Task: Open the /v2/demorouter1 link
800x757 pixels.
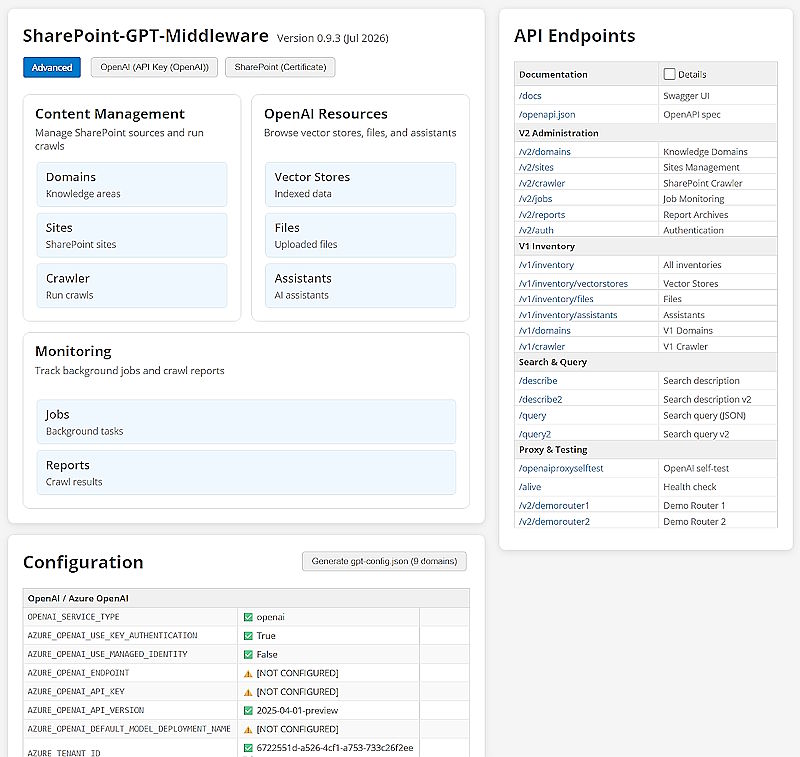Action: click(x=554, y=506)
